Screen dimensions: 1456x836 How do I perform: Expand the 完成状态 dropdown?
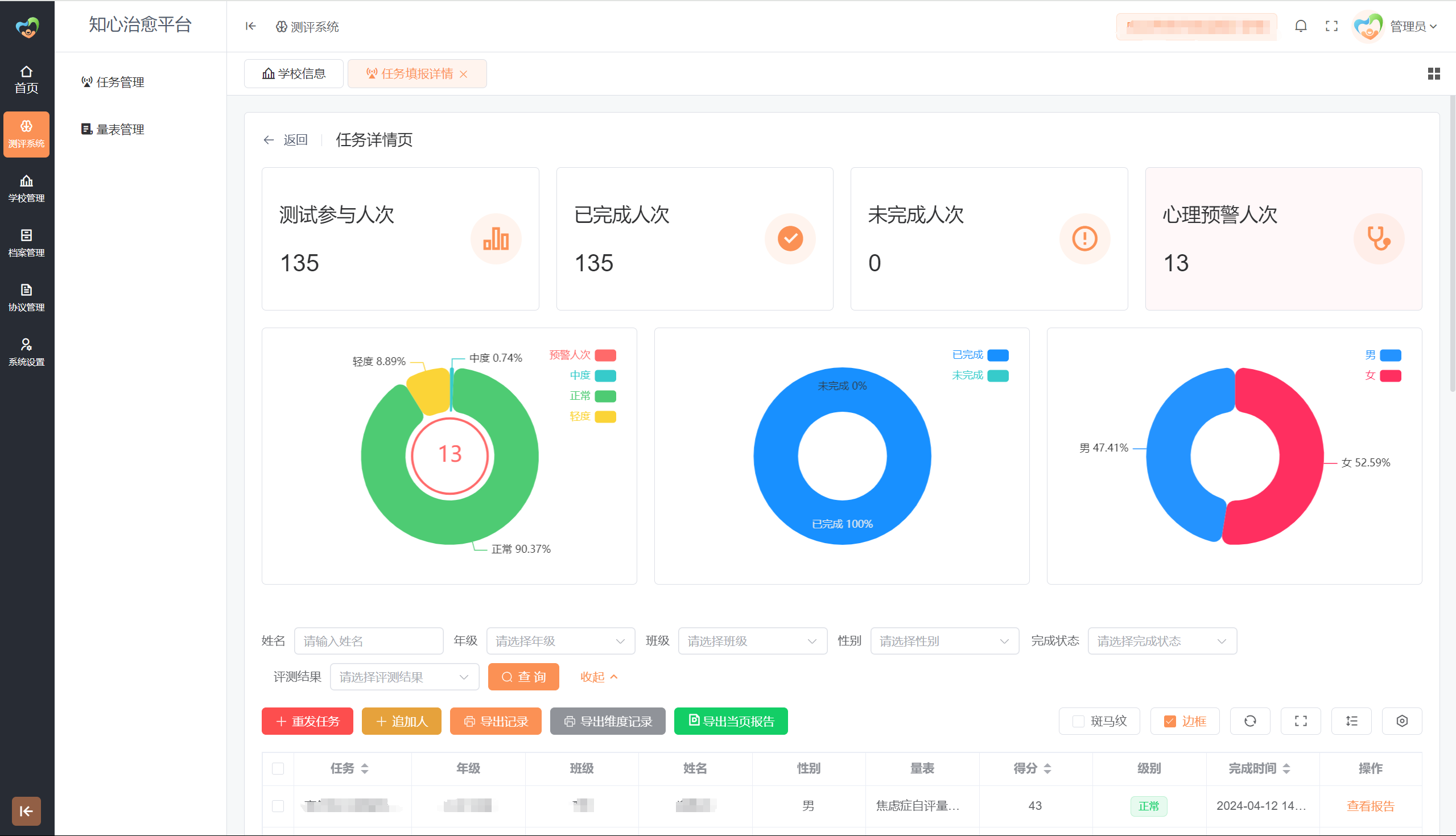[x=1161, y=641]
